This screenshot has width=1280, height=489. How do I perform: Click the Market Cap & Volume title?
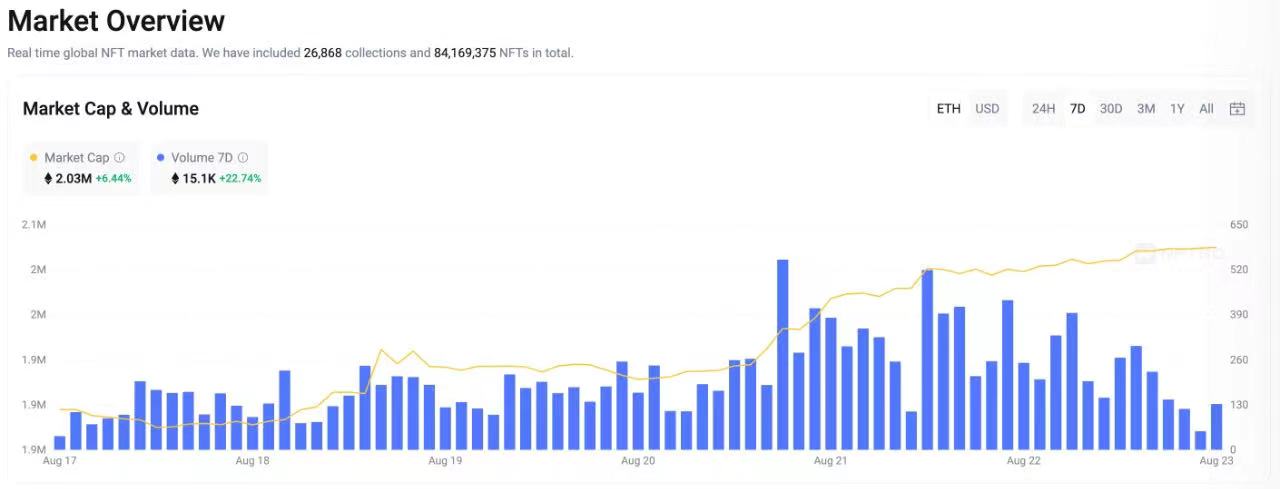(111, 109)
